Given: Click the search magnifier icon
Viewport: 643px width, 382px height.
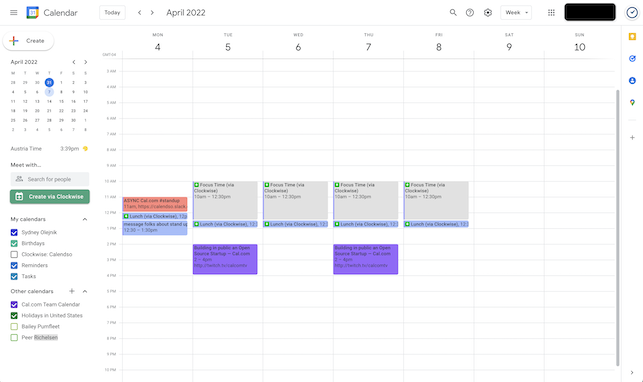Looking at the screenshot, I should coord(453,13).
